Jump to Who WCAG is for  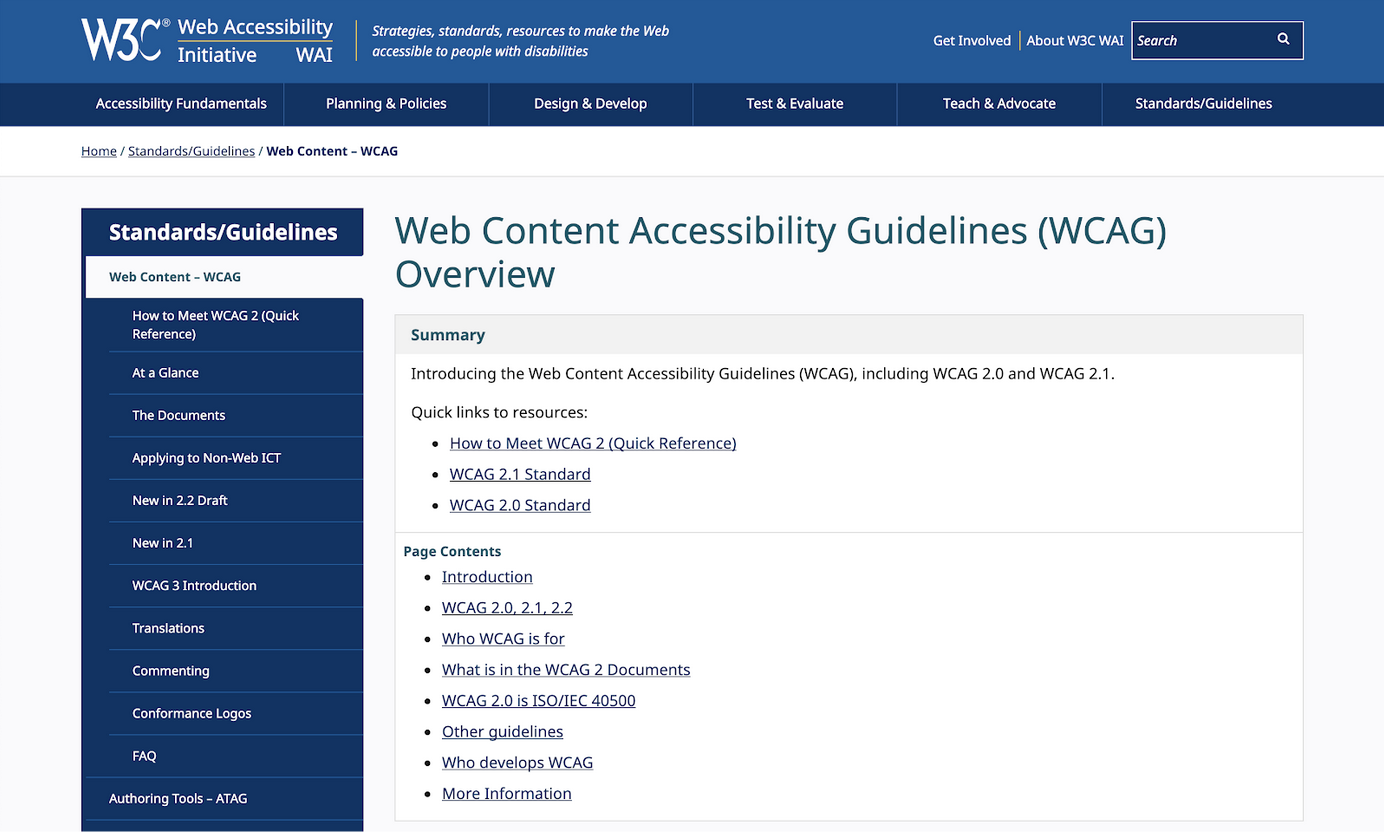pyautogui.click(x=503, y=639)
